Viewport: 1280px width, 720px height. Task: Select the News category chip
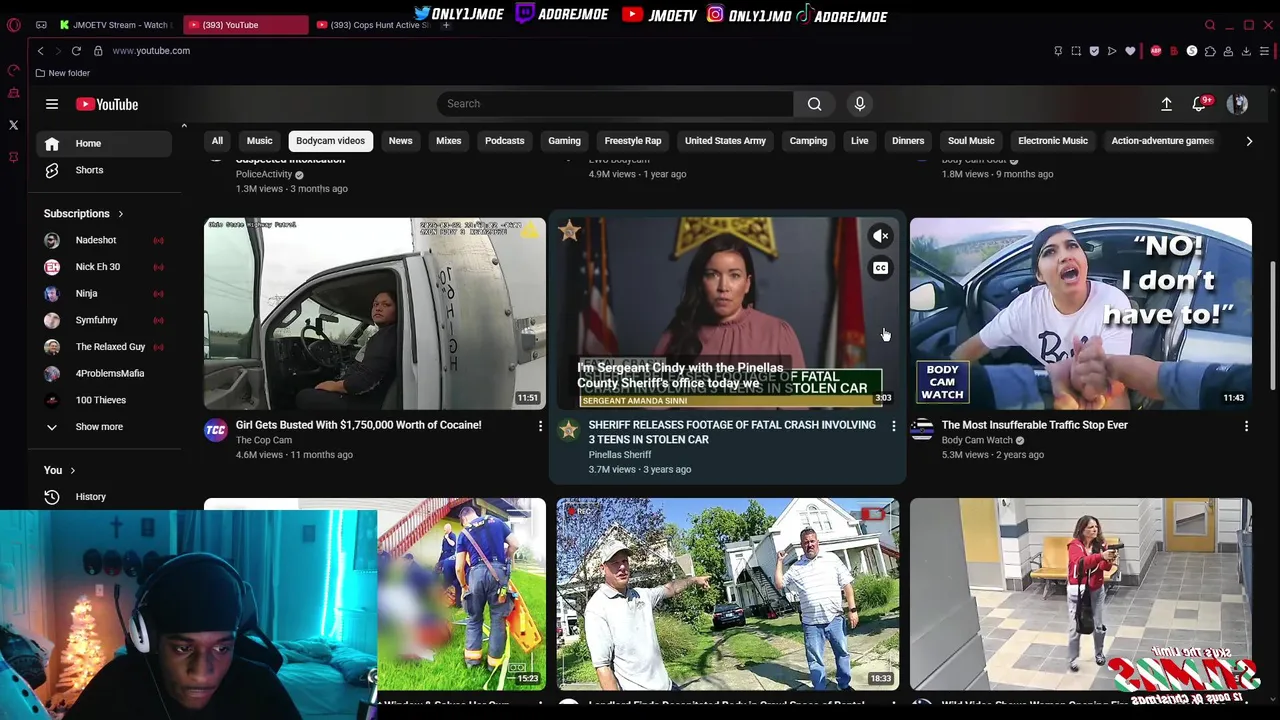[400, 141]
